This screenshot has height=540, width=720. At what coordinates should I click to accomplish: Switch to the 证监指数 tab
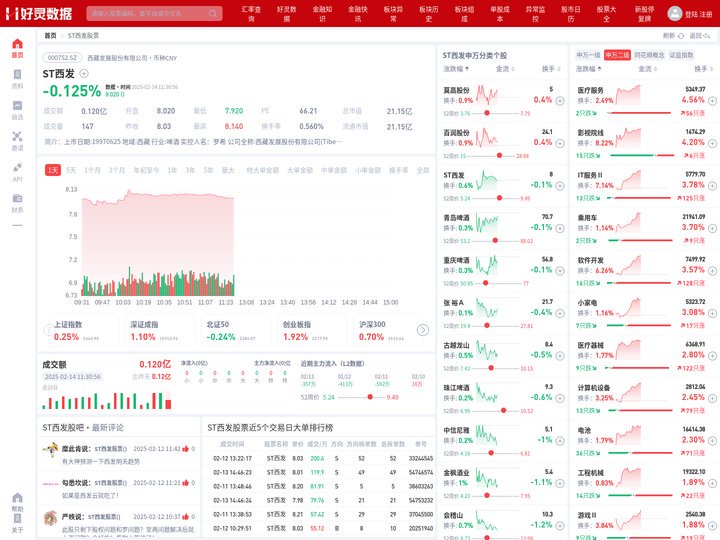tap(681, 55)
